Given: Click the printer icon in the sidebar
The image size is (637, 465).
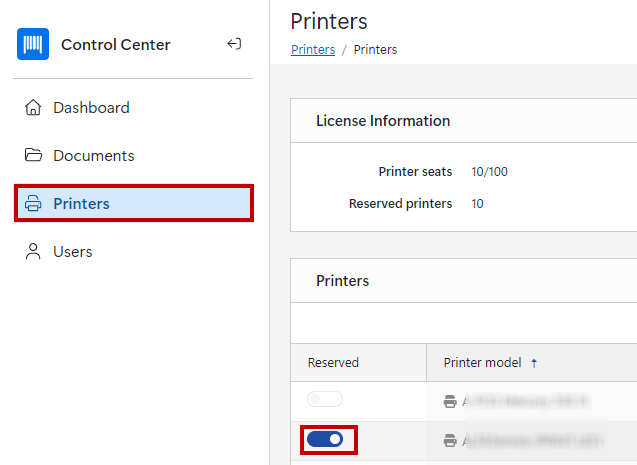Looking at the screenshot, I should coord(33,204).
